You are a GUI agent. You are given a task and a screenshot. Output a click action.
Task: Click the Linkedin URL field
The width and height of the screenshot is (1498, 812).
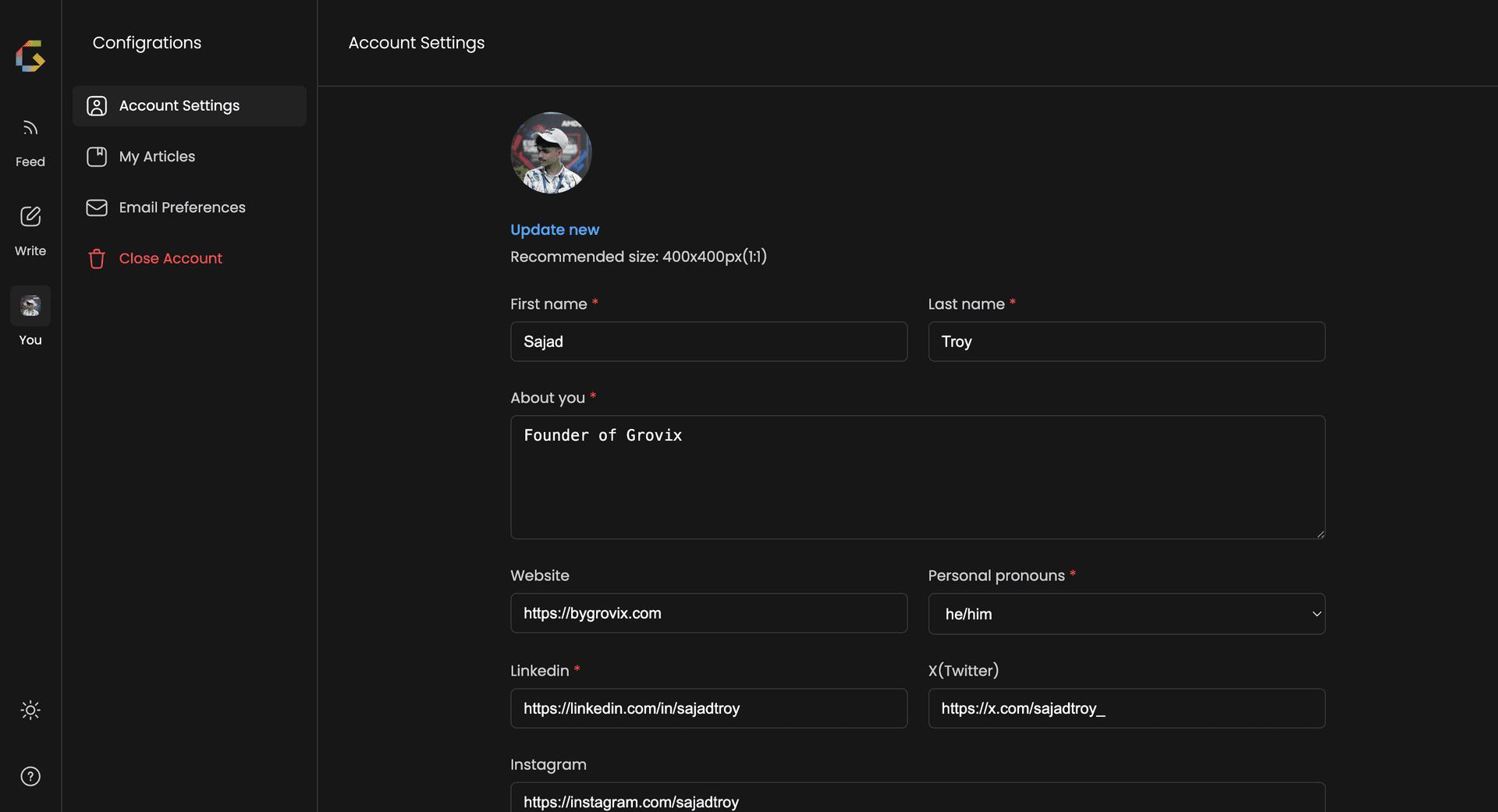tap(708, 708)
